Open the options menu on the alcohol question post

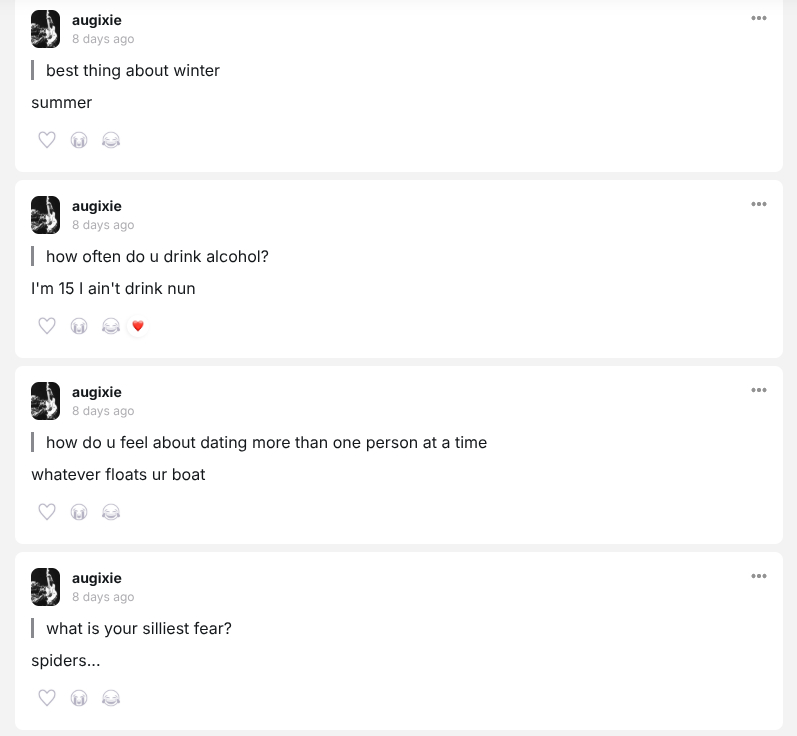pyautogui.click(x=758, y=204)
